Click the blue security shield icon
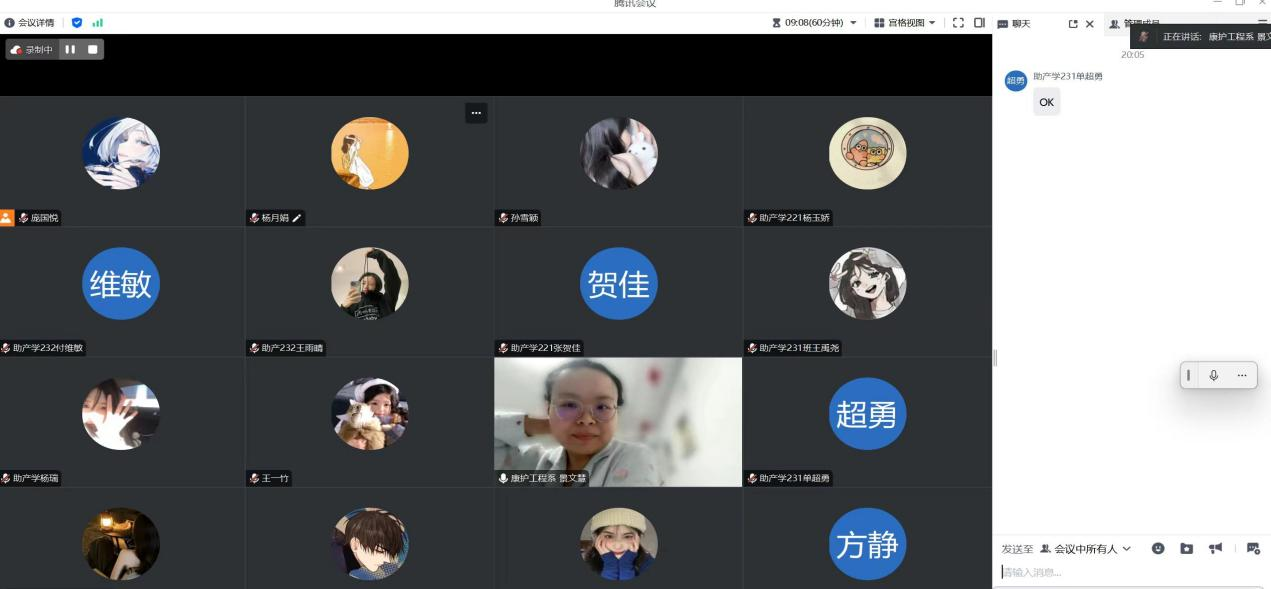This screenshot has height=589, width=1271. 77,22
